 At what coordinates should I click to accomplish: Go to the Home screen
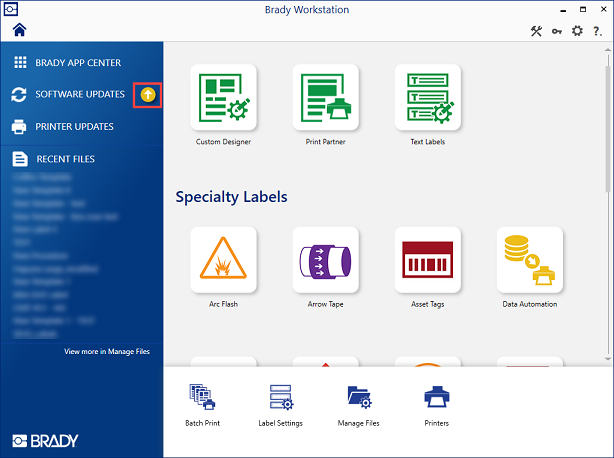[x=19, y=30]
